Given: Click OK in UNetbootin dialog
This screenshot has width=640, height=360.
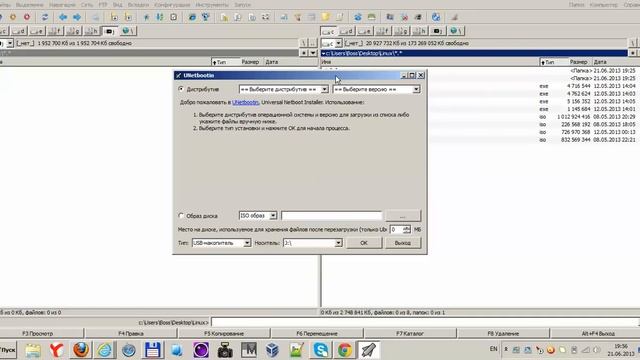Looking at the screenshot, I should 364,243.
